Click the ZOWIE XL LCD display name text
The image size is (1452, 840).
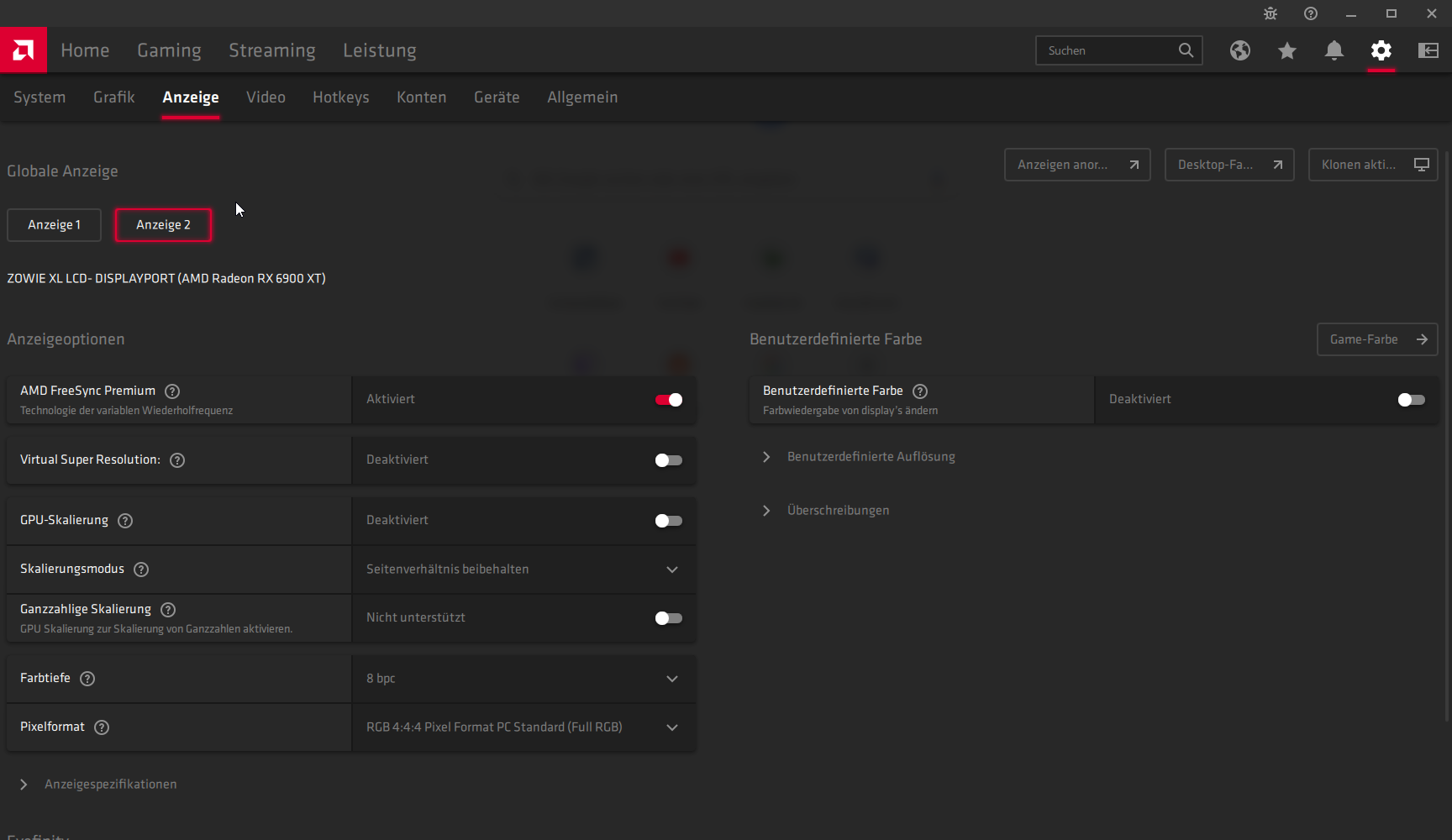166,279
